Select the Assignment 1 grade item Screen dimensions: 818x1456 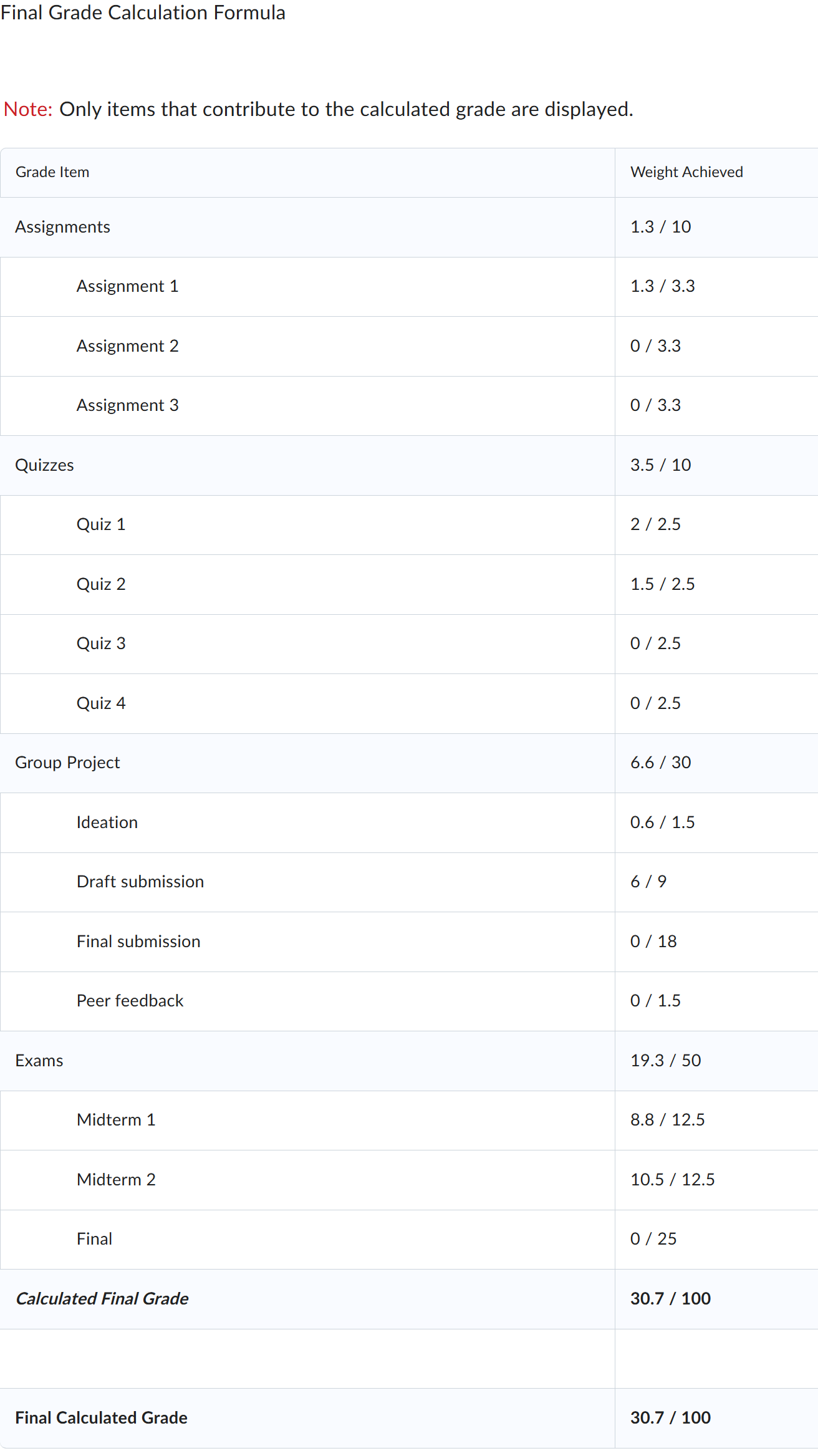tap(127, 286)
